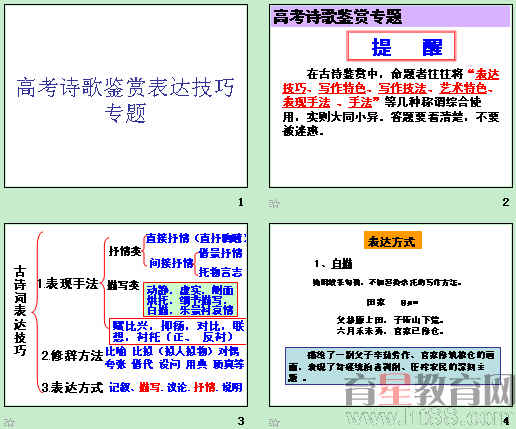Viewport: 516px width, 429px height.
Task: Click the 1.表现手法 branch label
Action: [x=68, y=284]
